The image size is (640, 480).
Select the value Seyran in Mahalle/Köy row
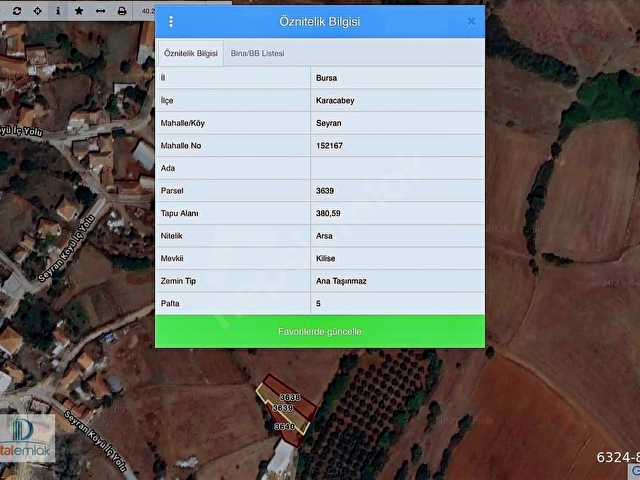[x=329, y=123]
